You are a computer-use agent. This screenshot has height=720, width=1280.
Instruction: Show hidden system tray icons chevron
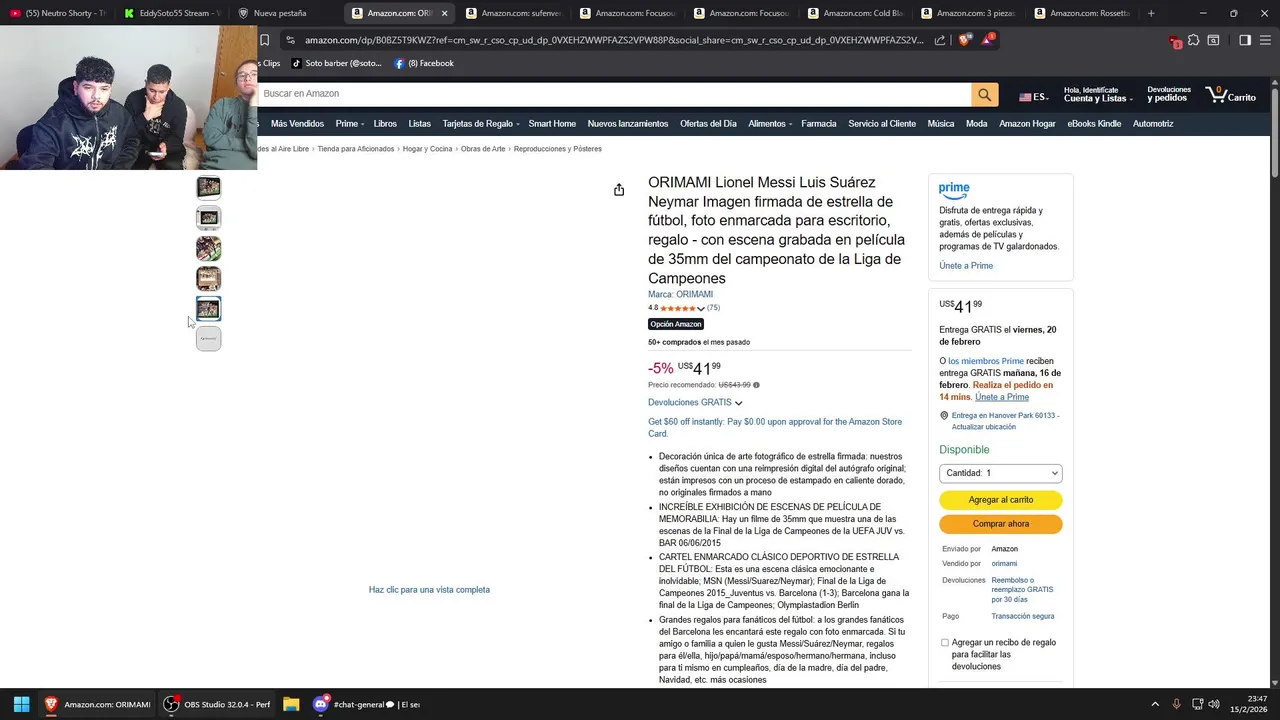1155,704
